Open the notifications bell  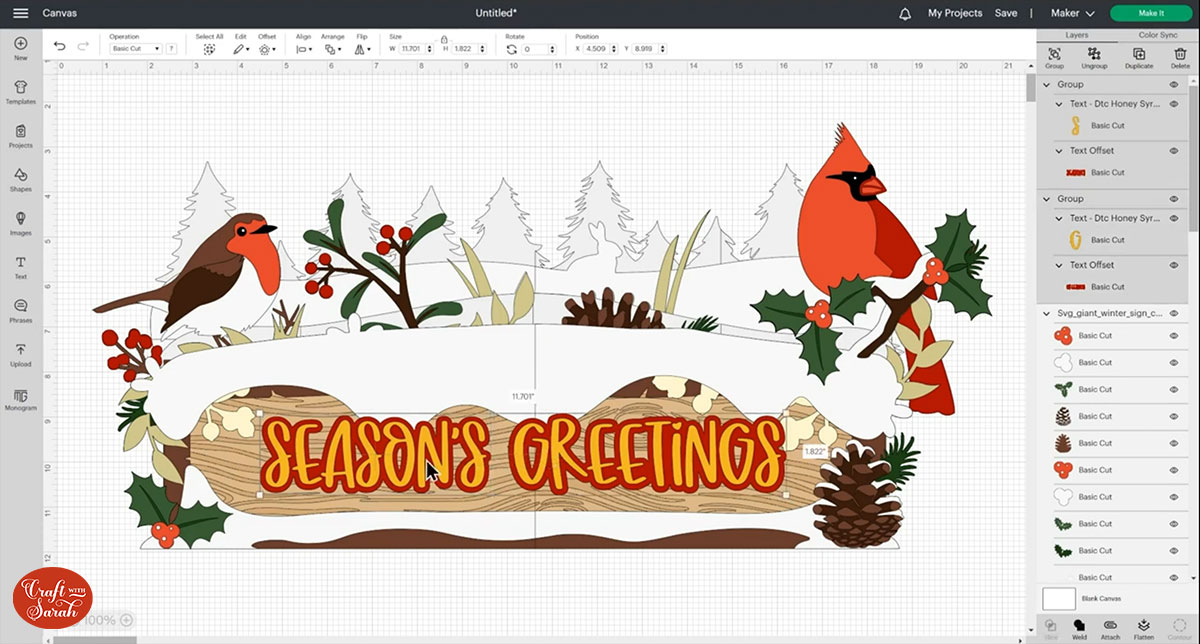click(x=905, y=14)
